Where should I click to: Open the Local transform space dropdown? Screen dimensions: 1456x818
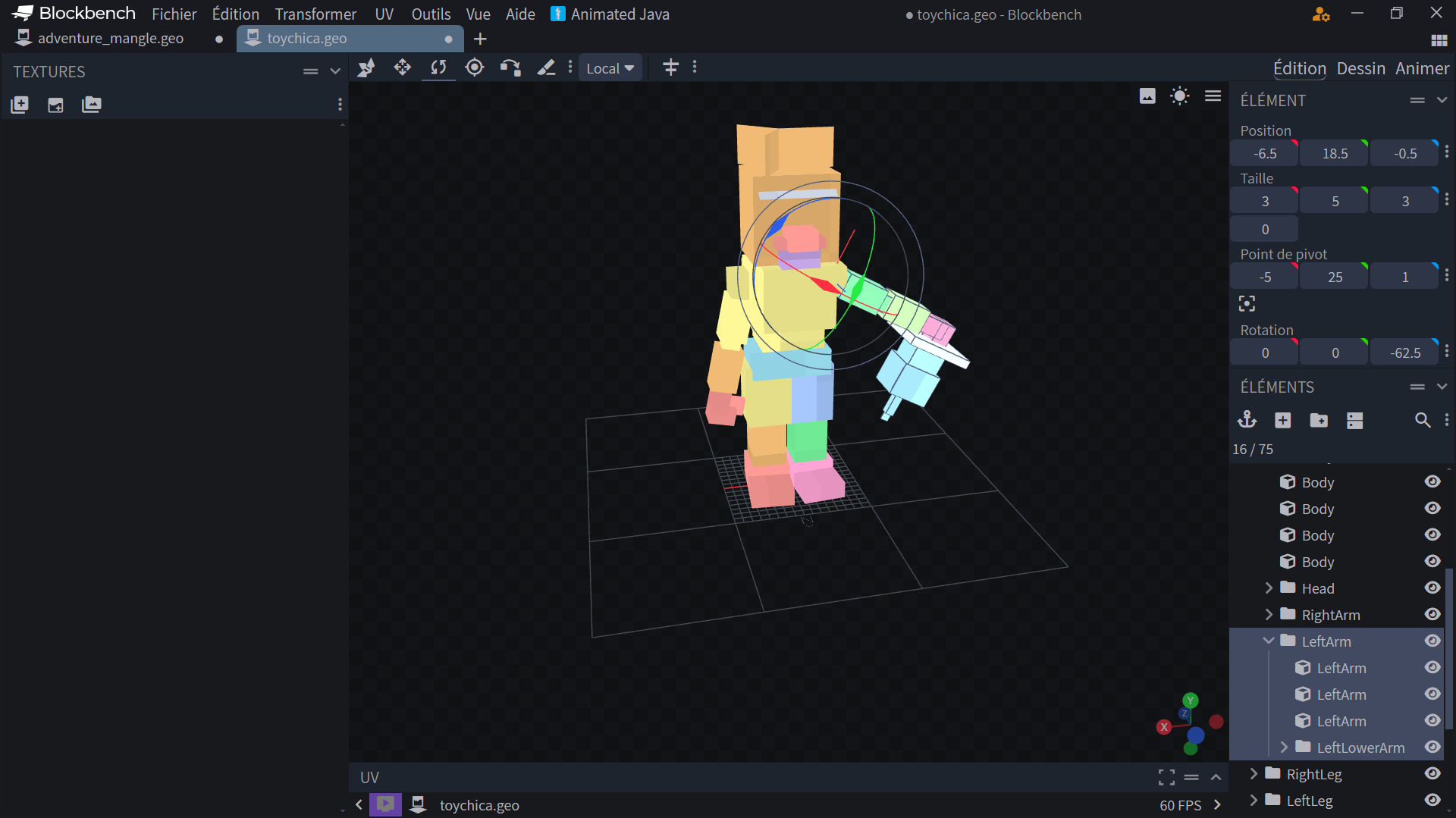click(x=610, y=68)
